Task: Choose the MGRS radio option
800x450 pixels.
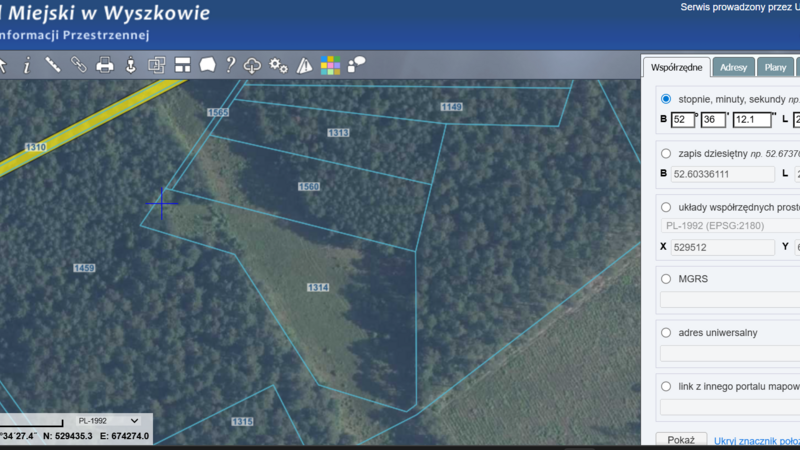Action: coord(666,279)
